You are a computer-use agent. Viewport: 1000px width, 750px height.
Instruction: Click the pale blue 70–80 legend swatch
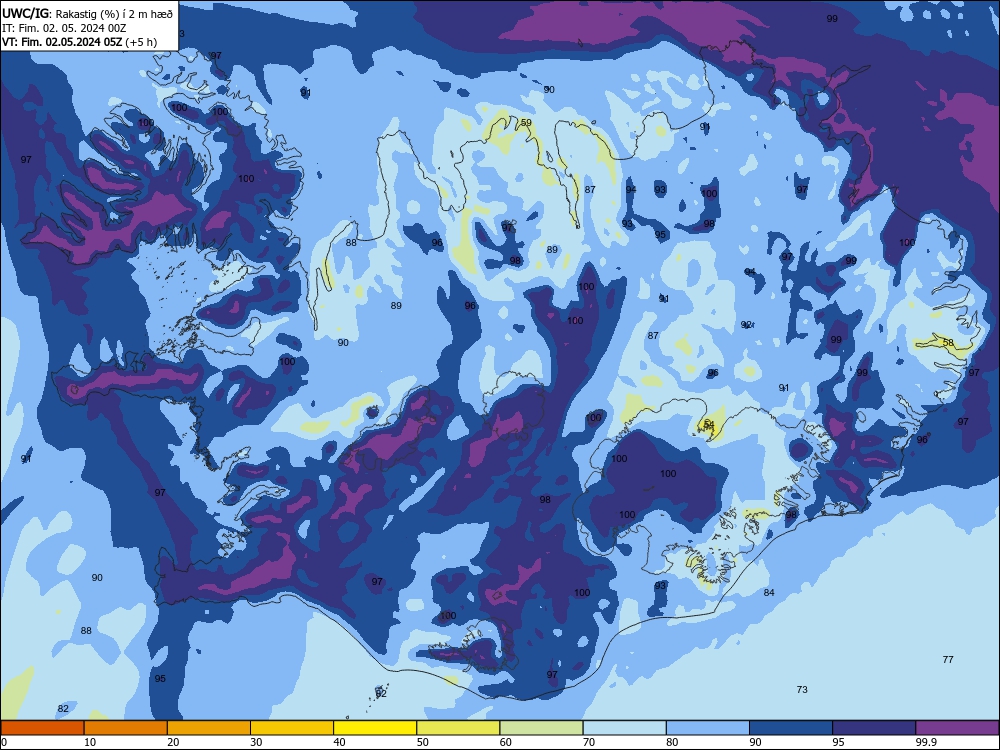click(x=625, y=728)
